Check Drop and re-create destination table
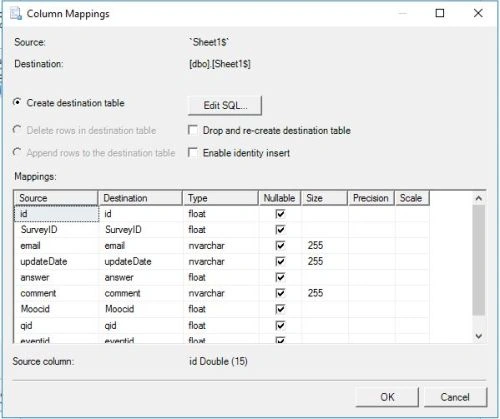The width and height of the screenshot is (500, 419). (x=193, y=130)
